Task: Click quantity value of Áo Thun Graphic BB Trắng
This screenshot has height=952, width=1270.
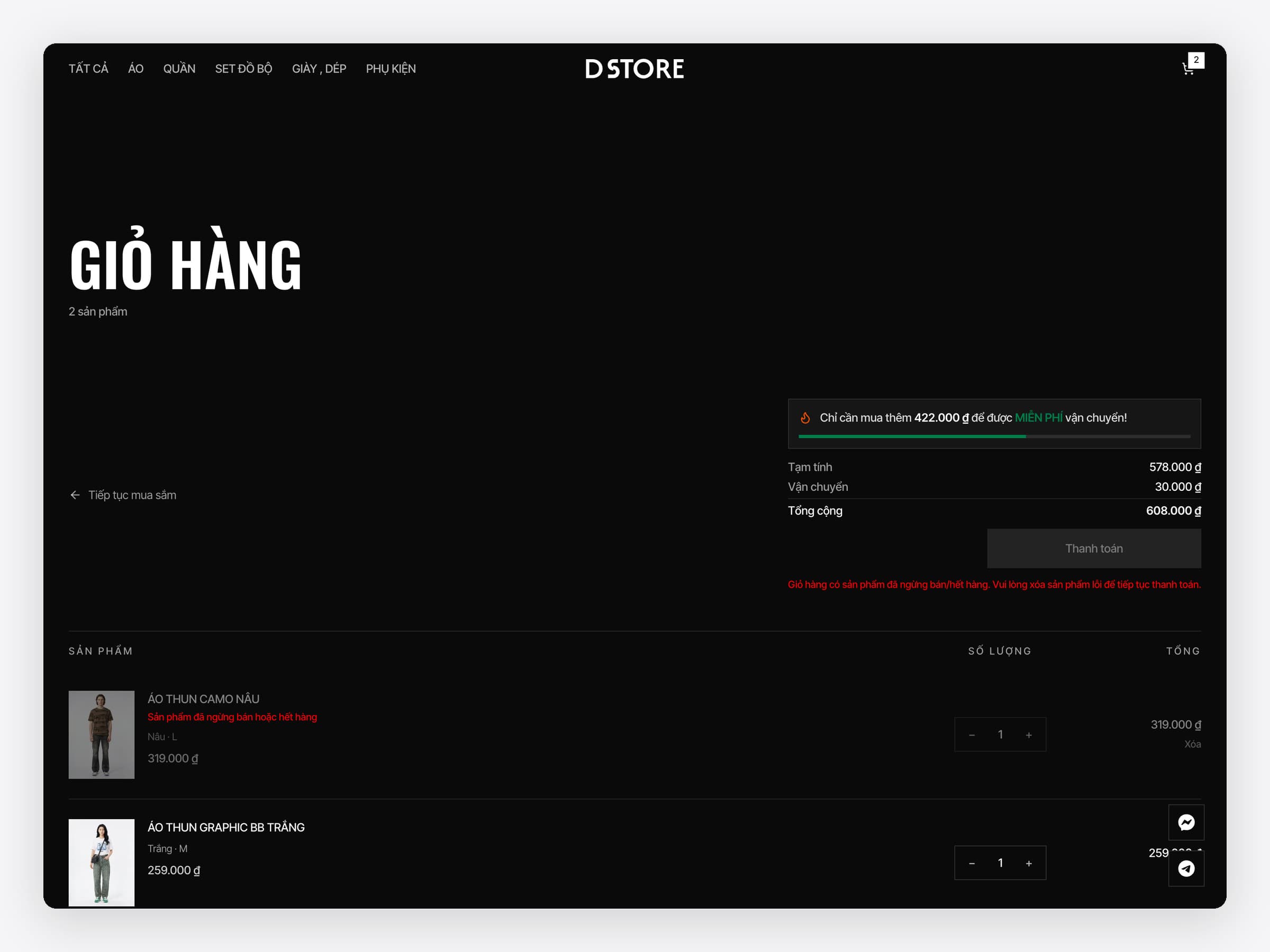Action: click(1000, 863)
